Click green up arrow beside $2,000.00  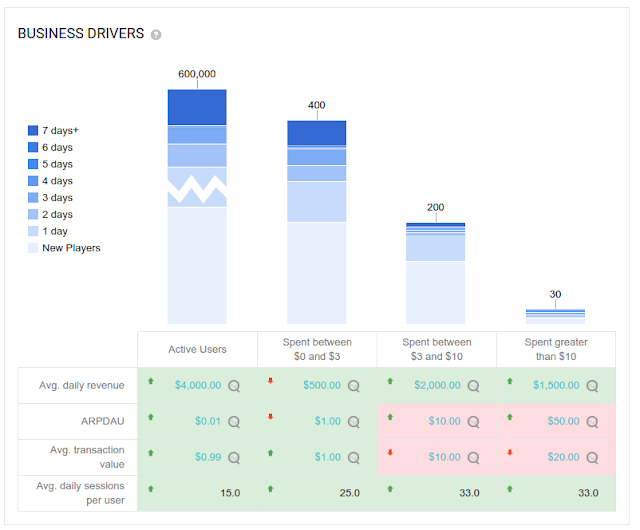(390, 381)
